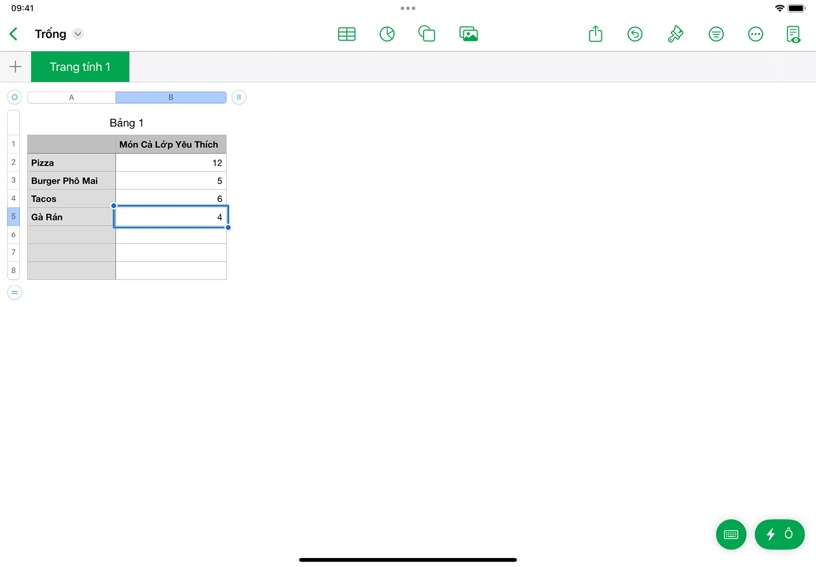Open the Trống document title dropdown
This screenshot has width=816, height=567.
[x=78, y=34]
